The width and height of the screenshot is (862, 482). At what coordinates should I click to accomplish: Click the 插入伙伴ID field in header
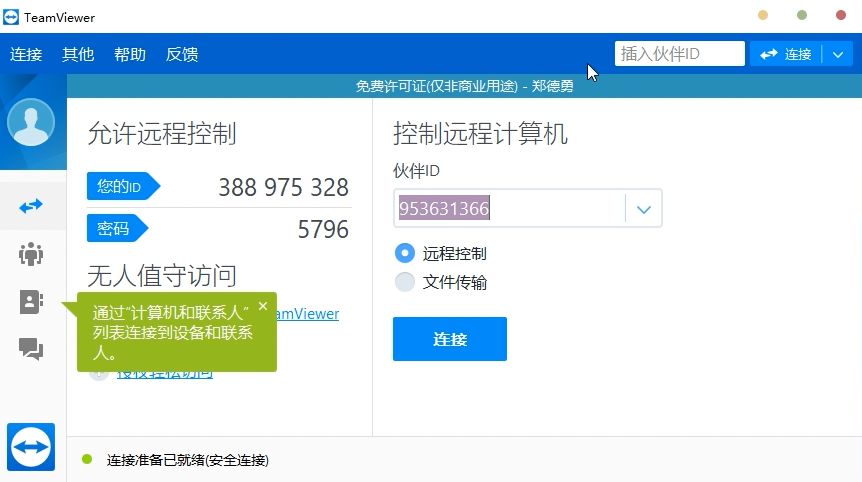(x=679, y=54)
